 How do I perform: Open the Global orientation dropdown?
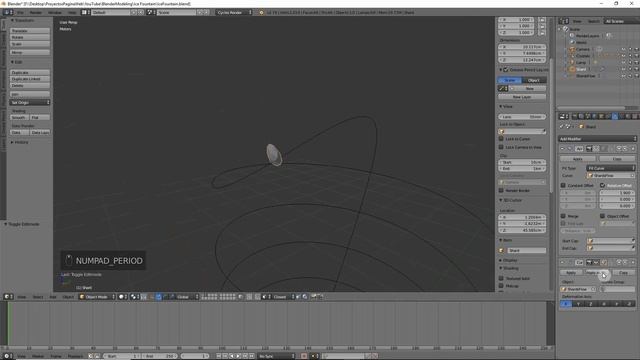(x=186, y=297)
